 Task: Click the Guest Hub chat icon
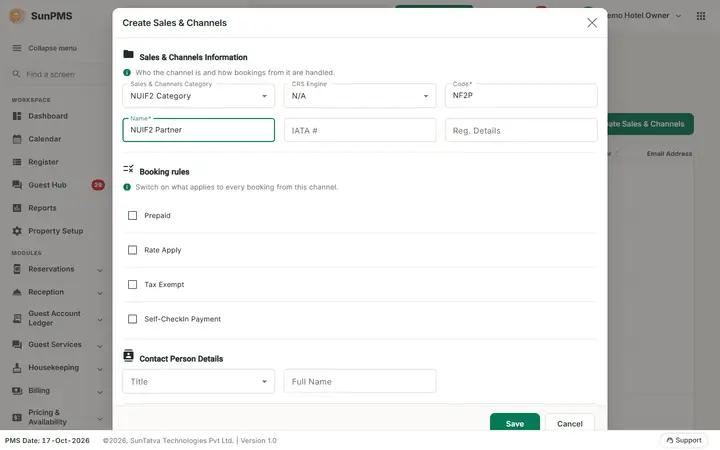(17, 185)
